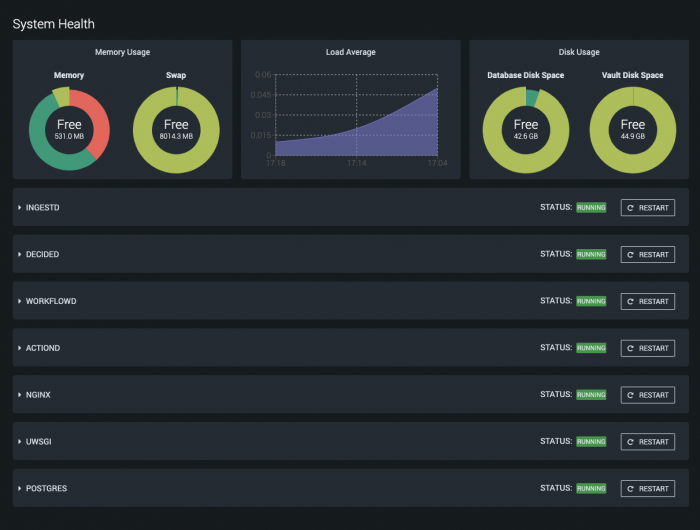This screenshot has height=530, width=700.
Task: Click the RUNNING badge for WORKFLOWD
Action: pyautogui.click(x=591, y=301)
